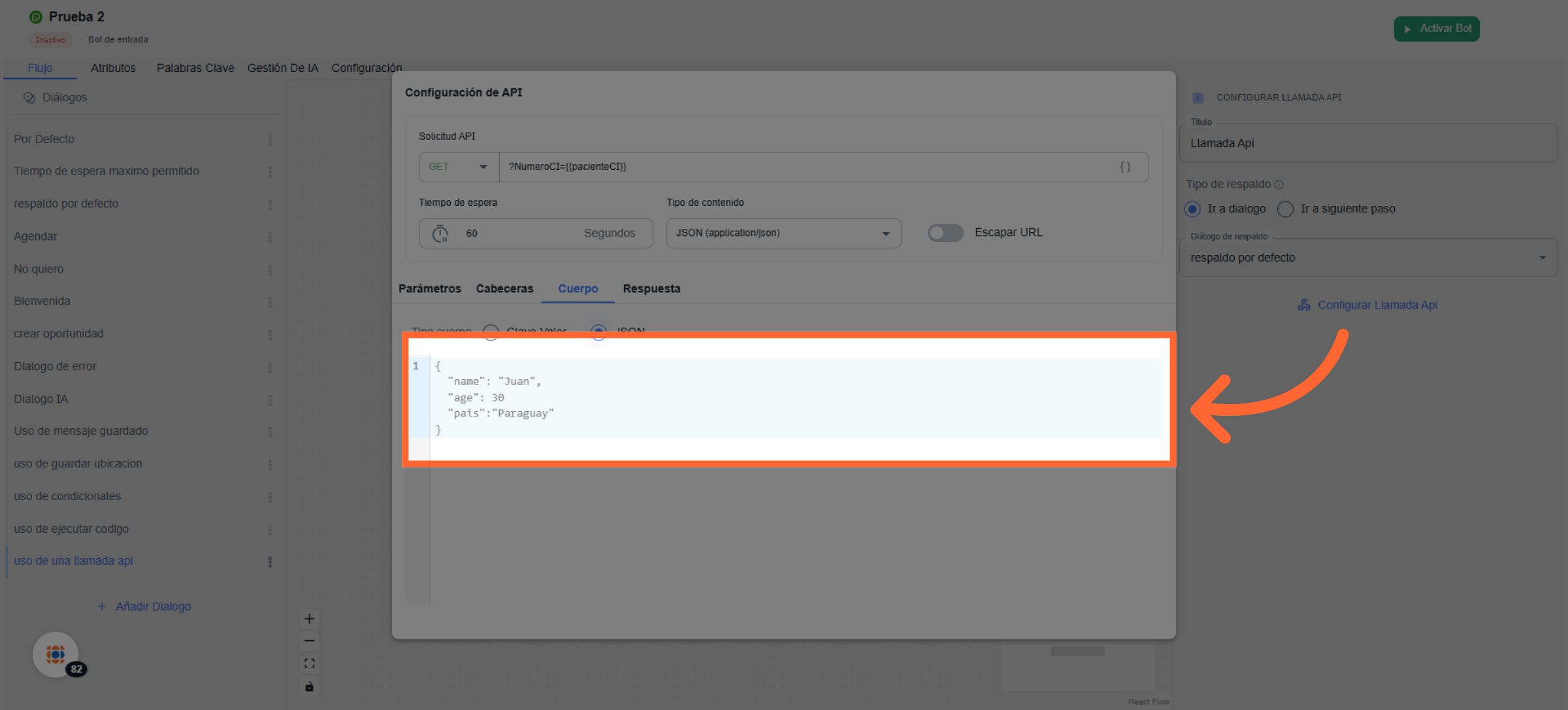1568x710 pixels.
Task: Click the zoom in plus icon
Action: [x=309, y=618]
